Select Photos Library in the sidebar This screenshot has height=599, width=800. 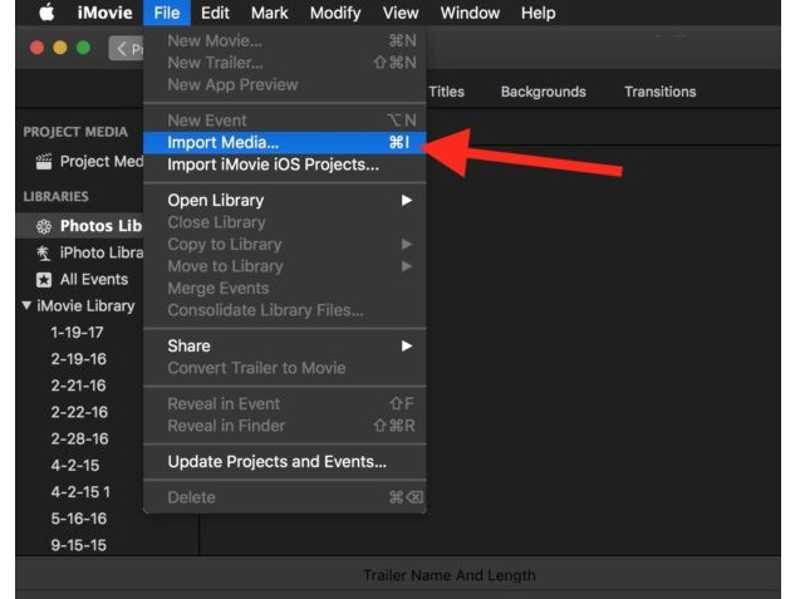[x=82, y=226]
